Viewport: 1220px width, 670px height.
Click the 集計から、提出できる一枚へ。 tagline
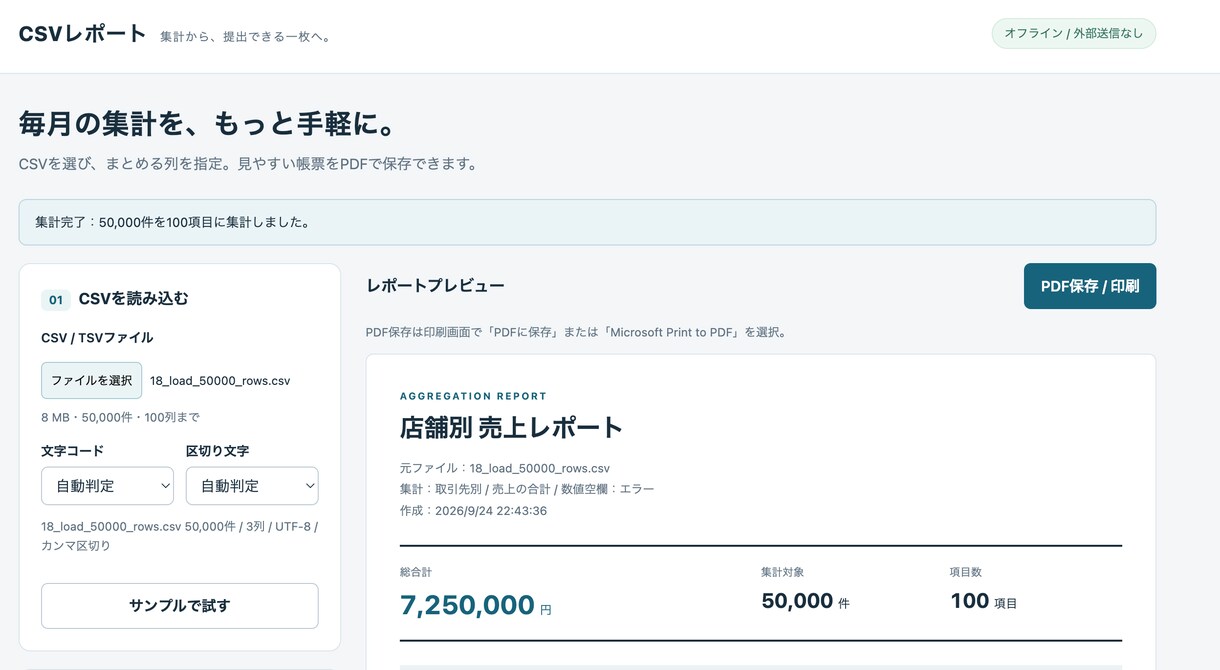246,37
